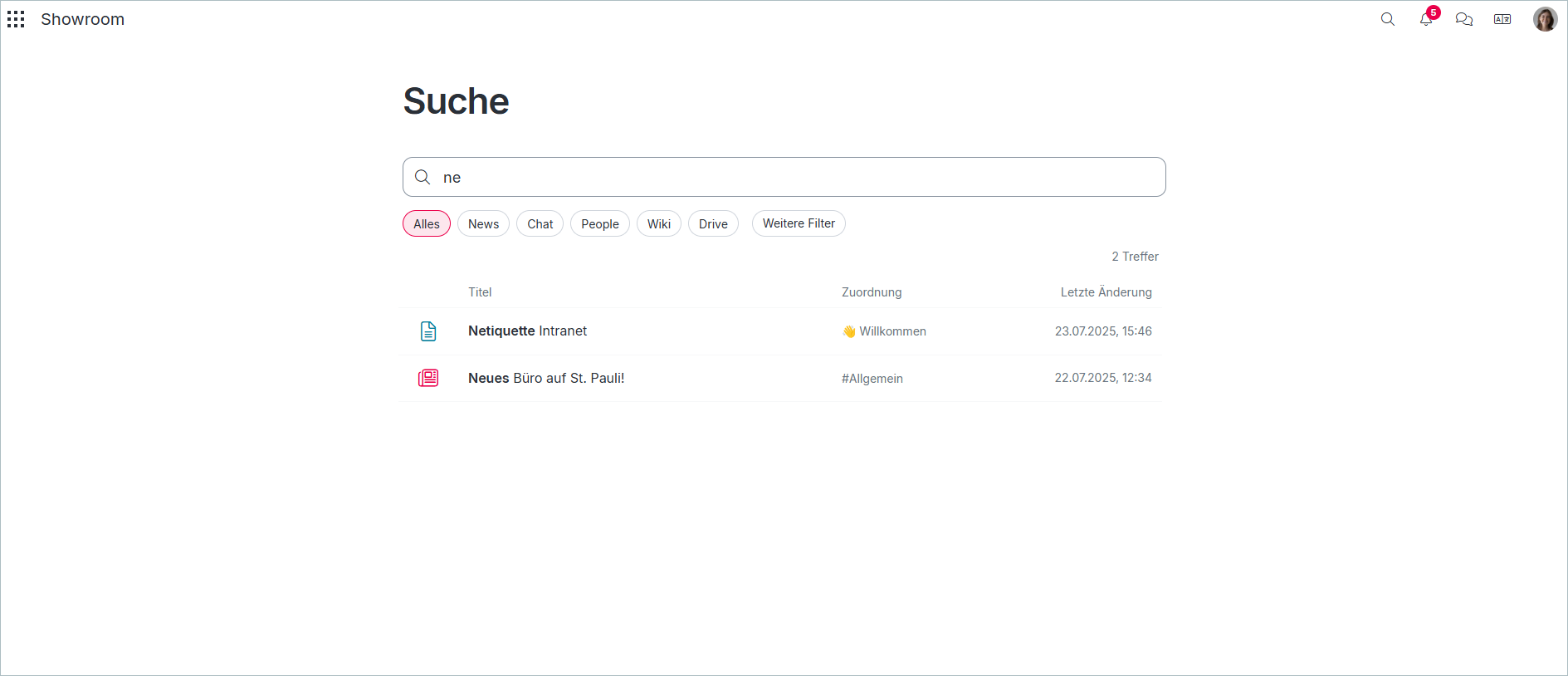The width and height of the screenshot is (1568, 676).
Task: Open Neues Büro auf St. Pauli! result
Action: click(546, 378)
